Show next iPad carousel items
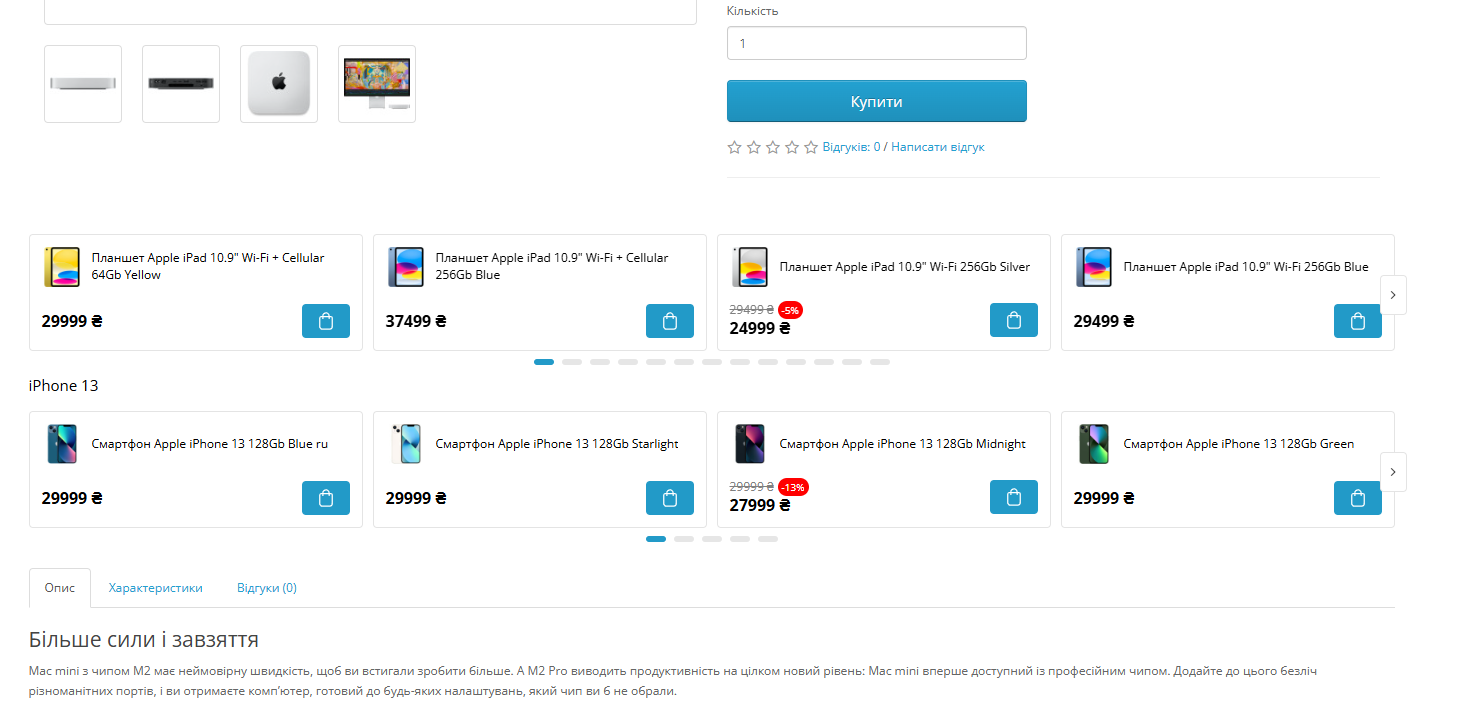Viewport: 1468px width, 709px height. point(1393,295)
